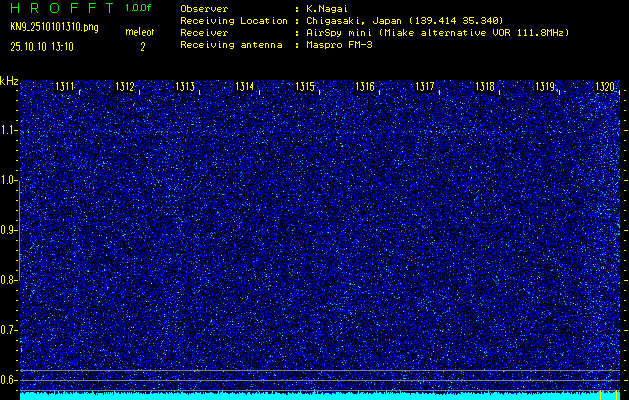The width and height of the screenshot is (629, 400).
Task: Click the 1313 time marker
Action: pos(185,88)
